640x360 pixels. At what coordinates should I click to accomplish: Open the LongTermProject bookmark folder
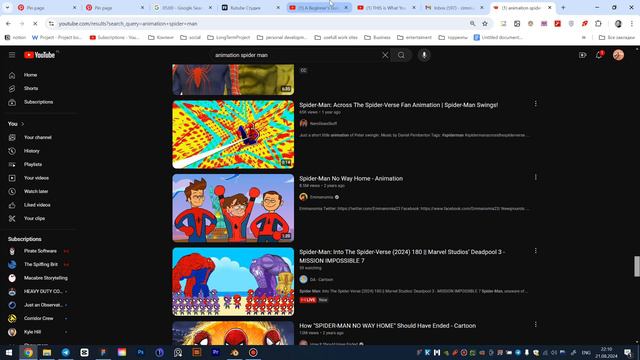229,38
